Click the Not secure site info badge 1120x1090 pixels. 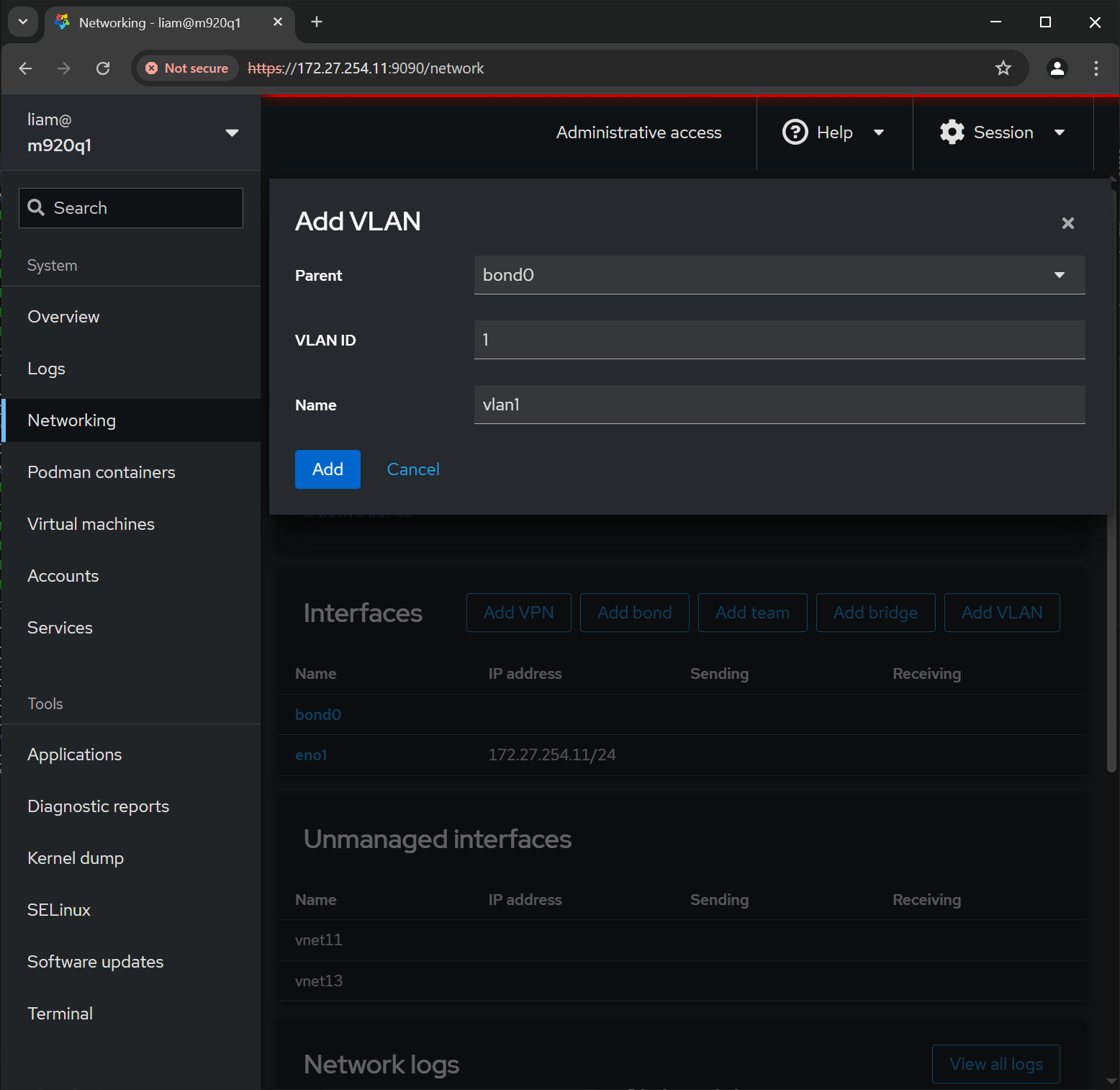click(x=187, y=68)
